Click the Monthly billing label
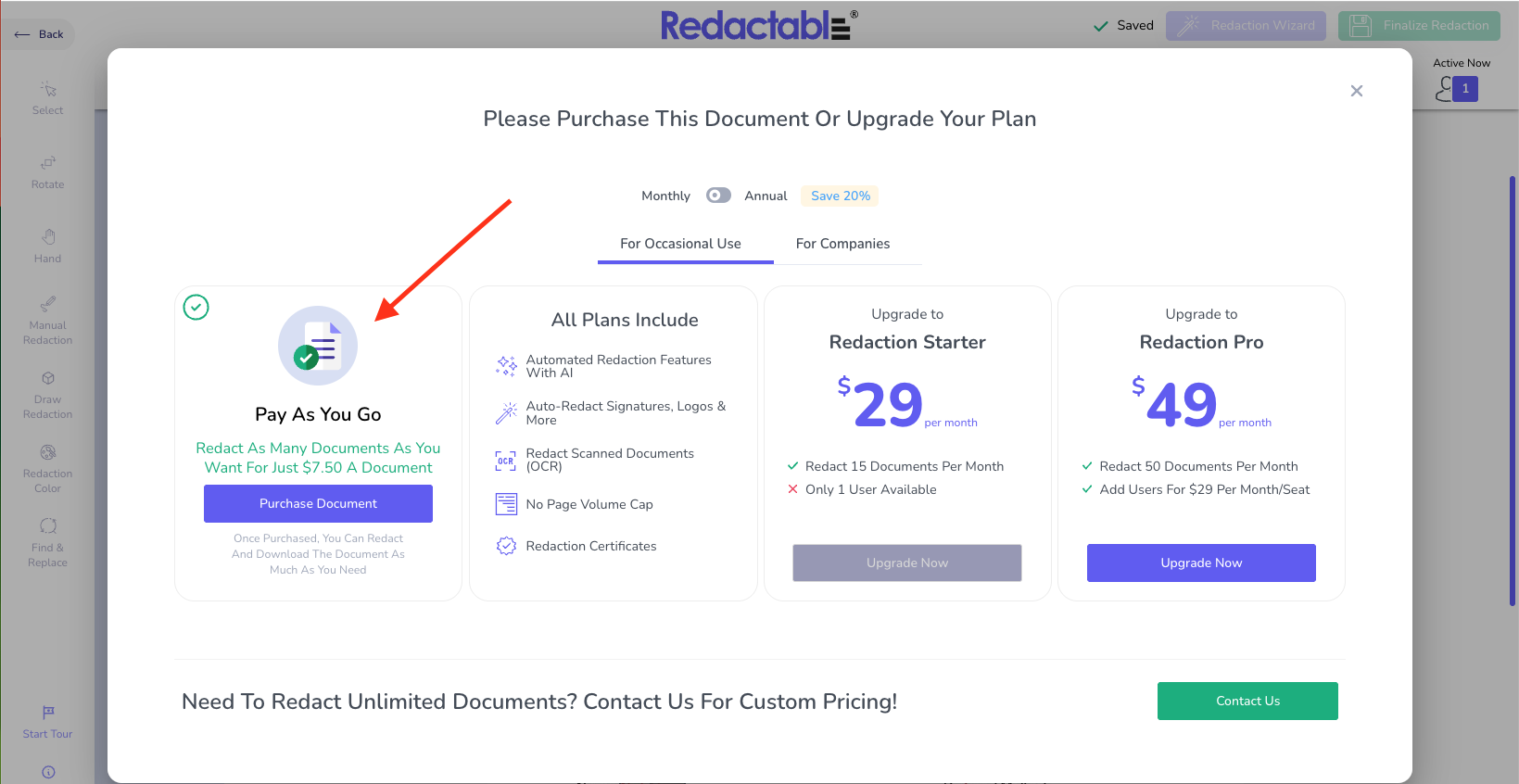Screen dimensions: 1519x784 pyautogui.click(x=665, y=196)
